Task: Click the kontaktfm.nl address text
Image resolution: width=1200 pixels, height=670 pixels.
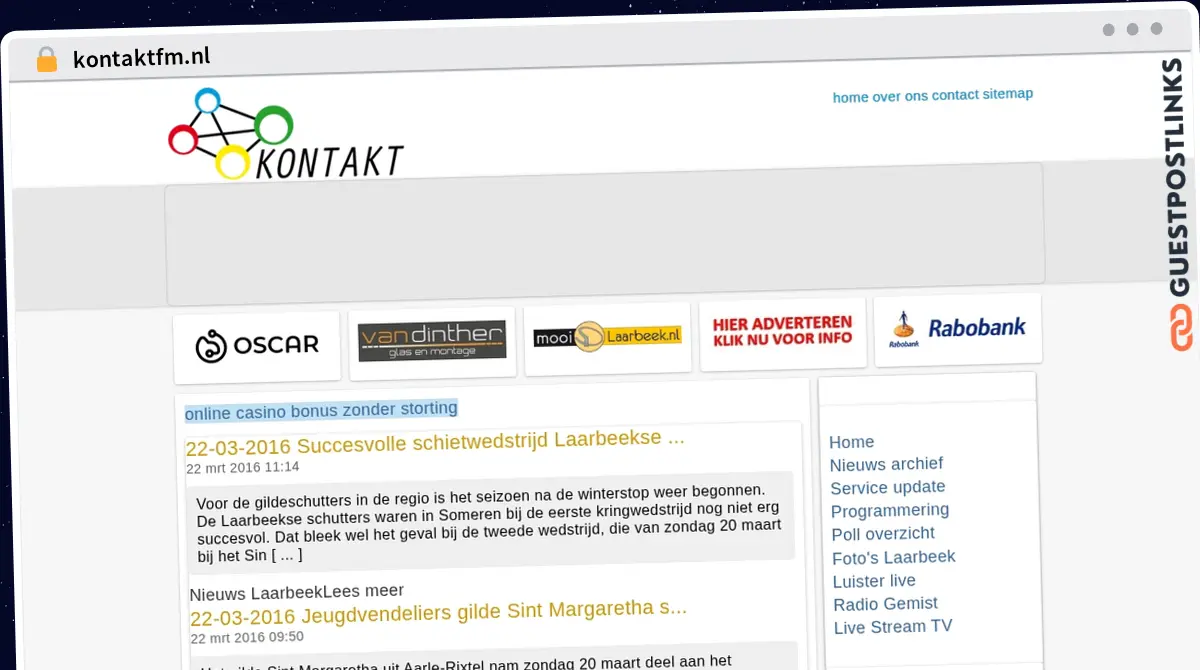Action: click(141, 57)
